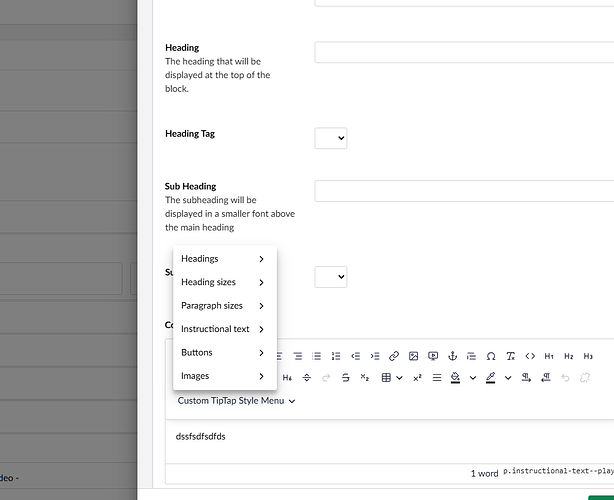The image size is (614, 500).
Task: Insert embedded media icon
Action: [433, 356]
